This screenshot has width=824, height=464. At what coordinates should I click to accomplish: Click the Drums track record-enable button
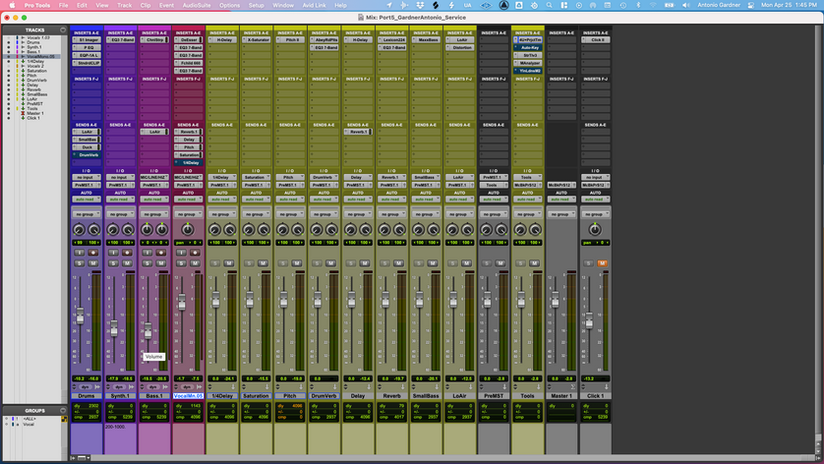[x=94, y=253]
